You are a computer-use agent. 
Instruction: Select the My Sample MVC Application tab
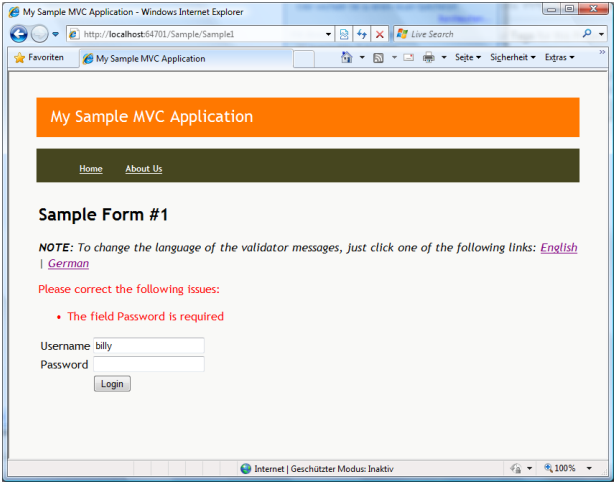(x=150, y=58)
